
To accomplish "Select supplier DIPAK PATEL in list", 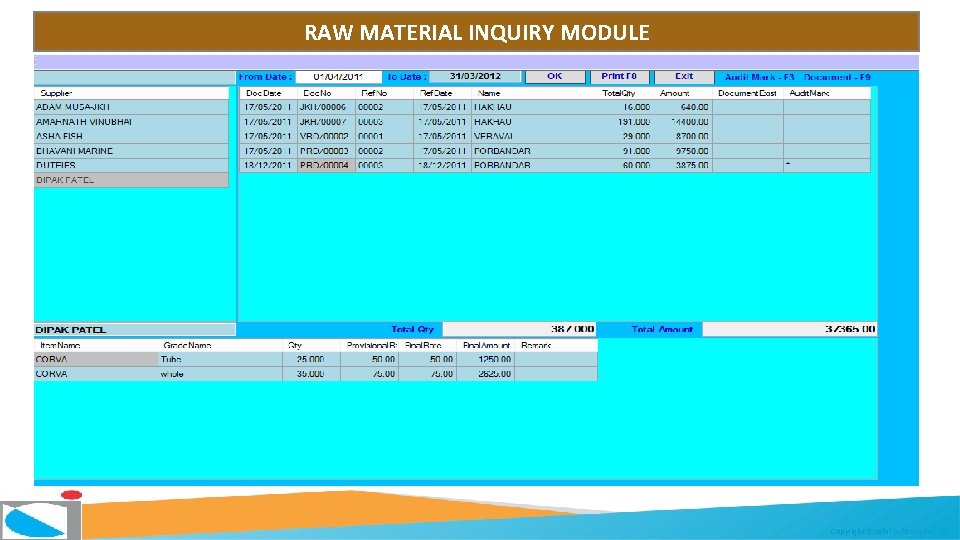I will point(131,180).
